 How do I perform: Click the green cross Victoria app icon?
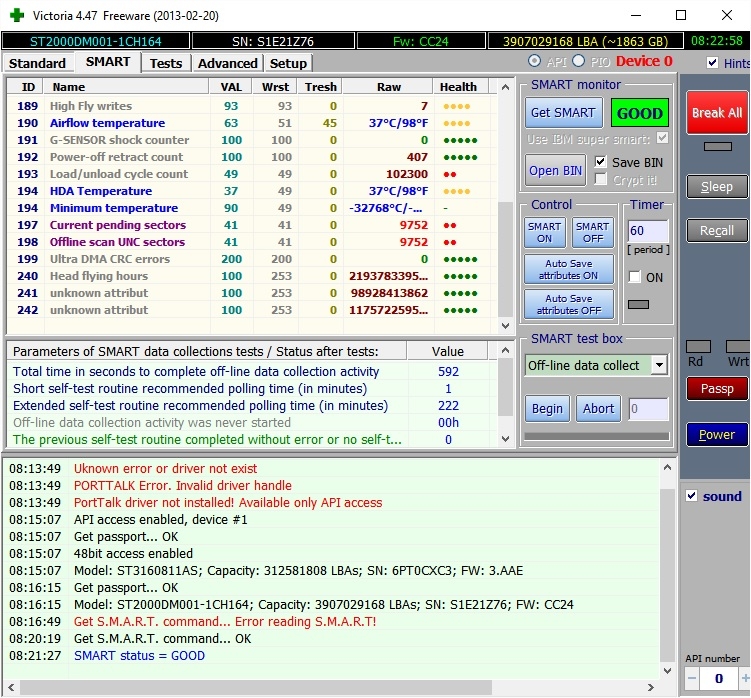(17, 15)
